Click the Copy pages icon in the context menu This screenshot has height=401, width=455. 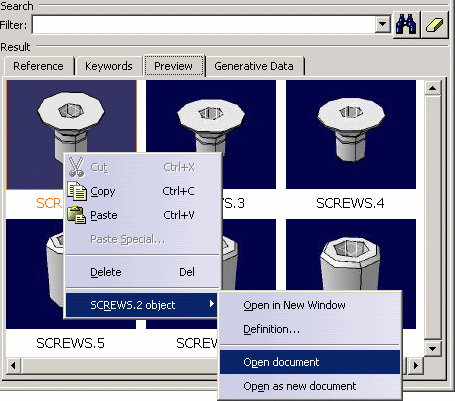click(77, 191)
